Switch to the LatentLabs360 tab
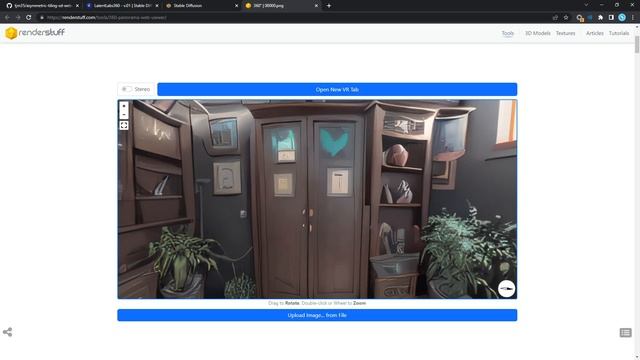Viewport: 640px width, 360px height. [x=122, y=6]
